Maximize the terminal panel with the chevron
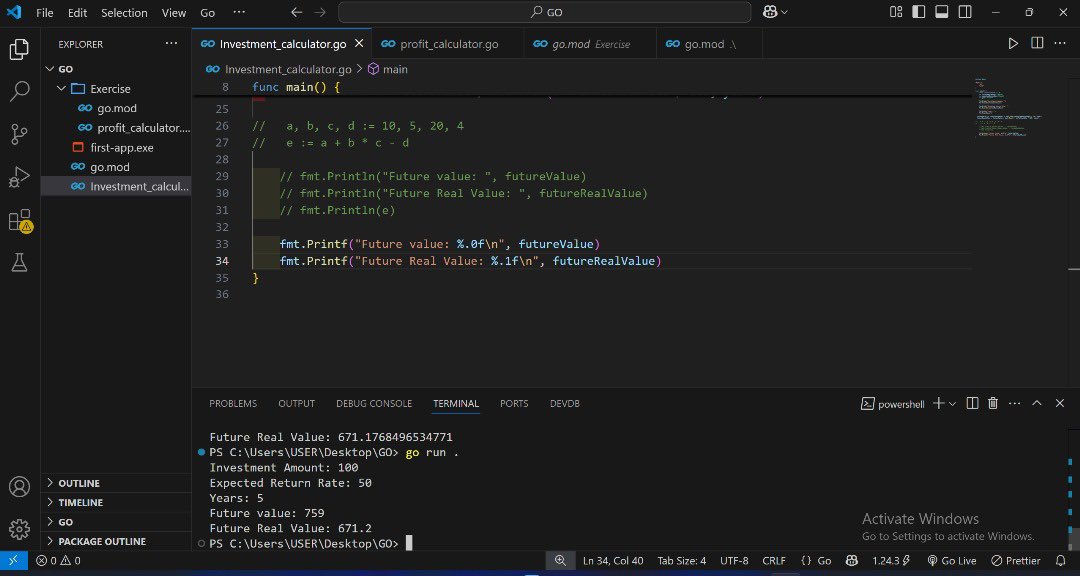1080x576 pixels. 1037,403
